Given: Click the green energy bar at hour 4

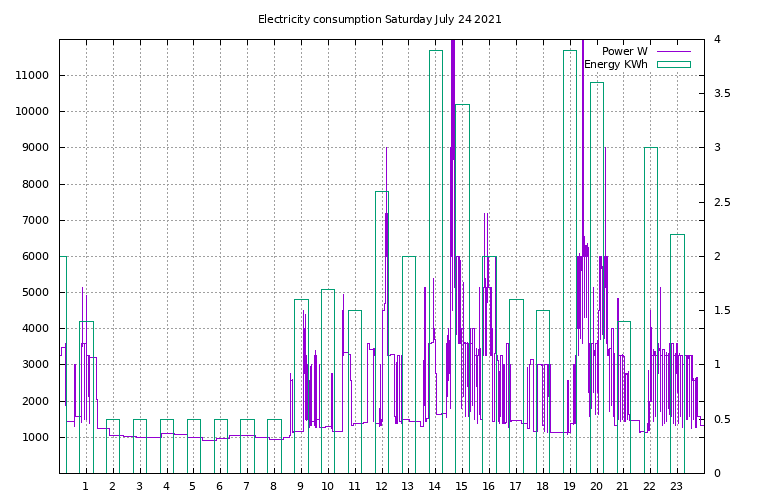Looking at the screenshot, I should pos(167,447).
